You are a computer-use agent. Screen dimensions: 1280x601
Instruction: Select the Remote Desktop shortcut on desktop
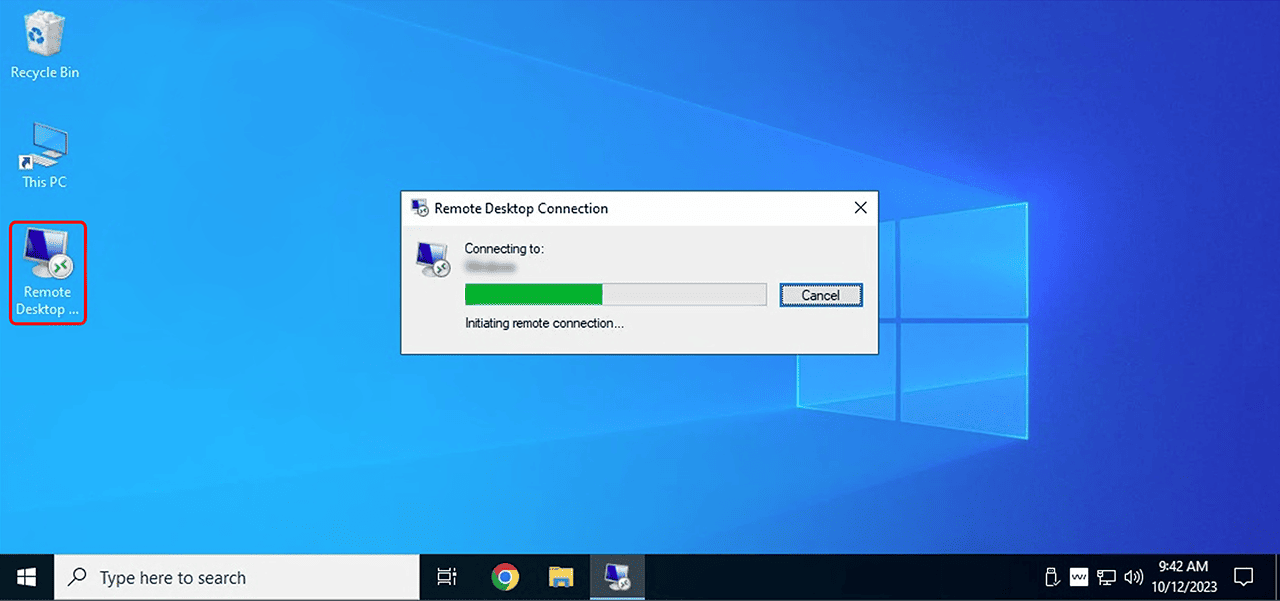click(x=48, y=272)
